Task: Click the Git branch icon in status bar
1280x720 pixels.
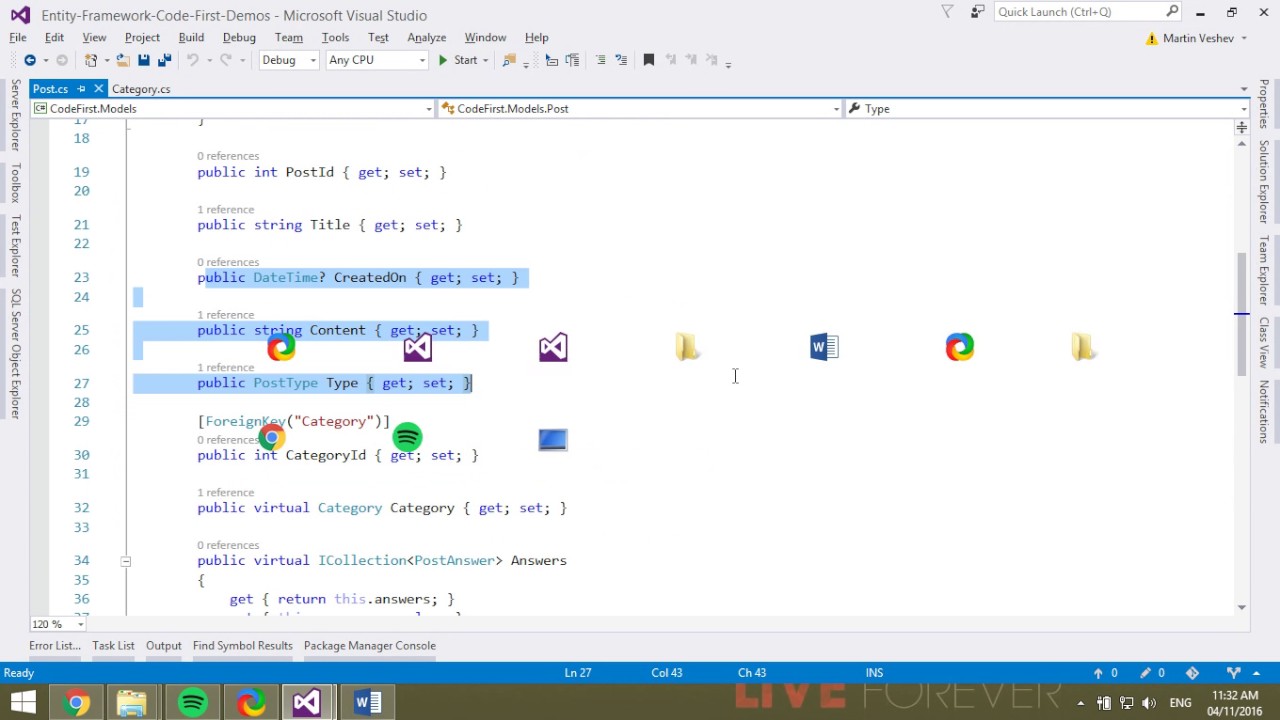Action: (x=1234, y=673)
